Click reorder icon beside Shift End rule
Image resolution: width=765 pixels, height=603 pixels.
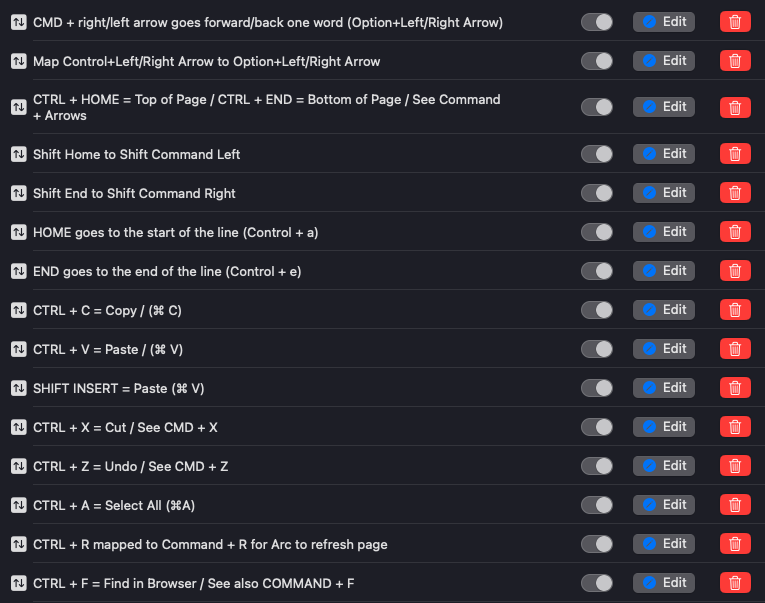pos(19,193)
